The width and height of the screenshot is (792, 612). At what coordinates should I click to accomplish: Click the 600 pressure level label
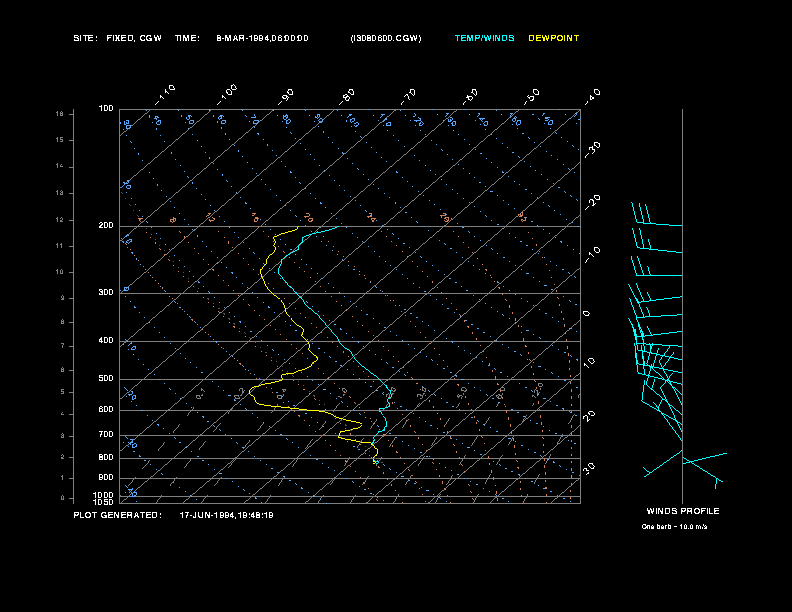pos(106,410)
